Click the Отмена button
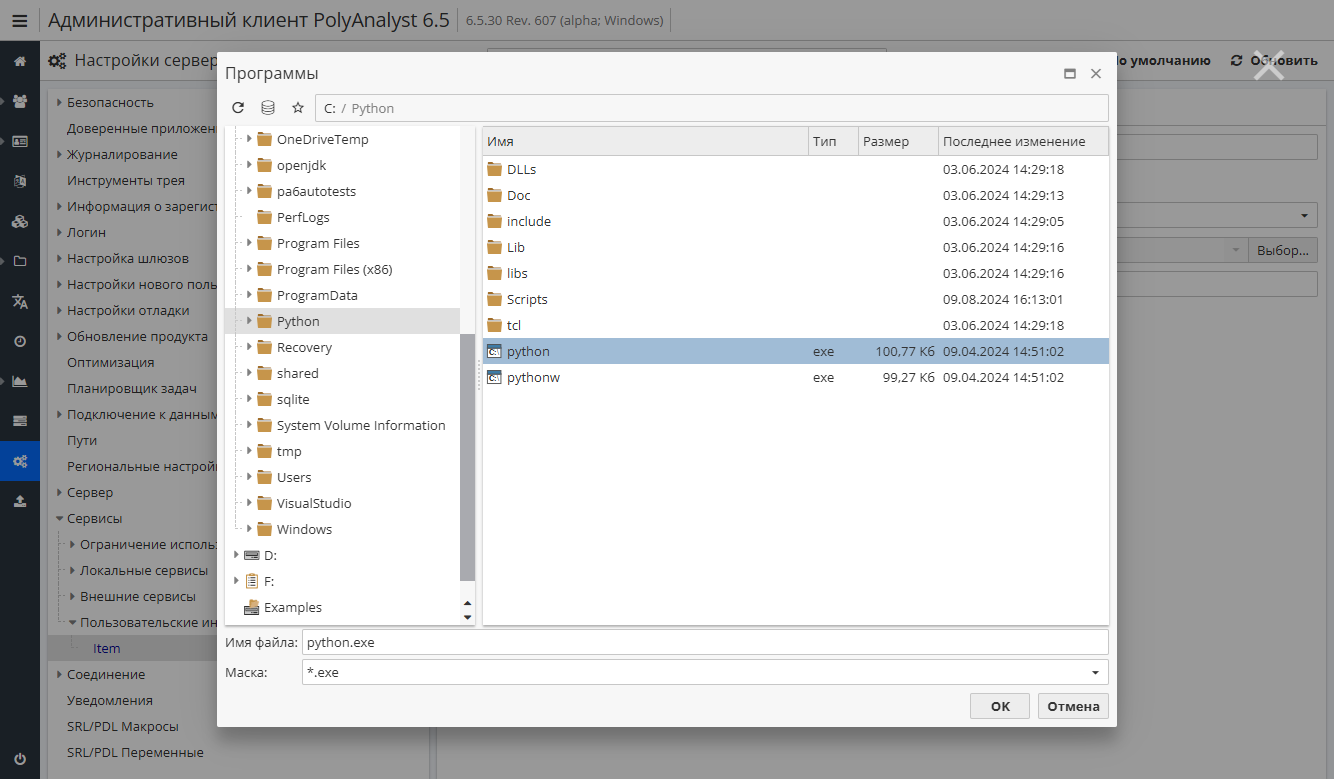The height and width of the screenshot is (779, 1334). pos(1073,706)
